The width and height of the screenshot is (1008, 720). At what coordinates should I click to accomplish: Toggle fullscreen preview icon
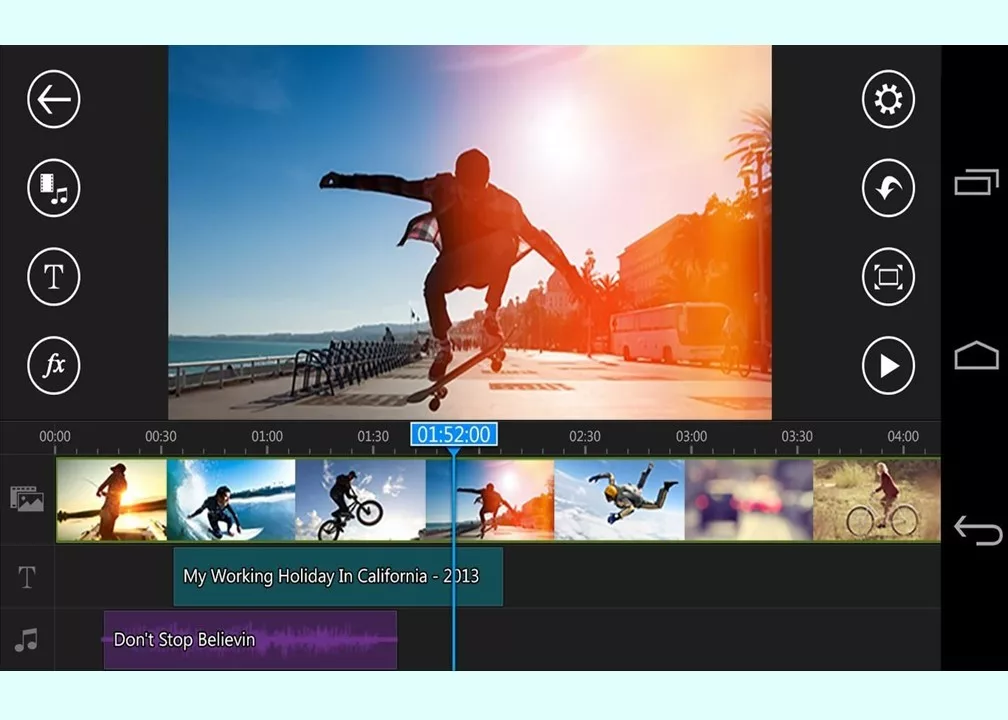[x=888, y=277]
